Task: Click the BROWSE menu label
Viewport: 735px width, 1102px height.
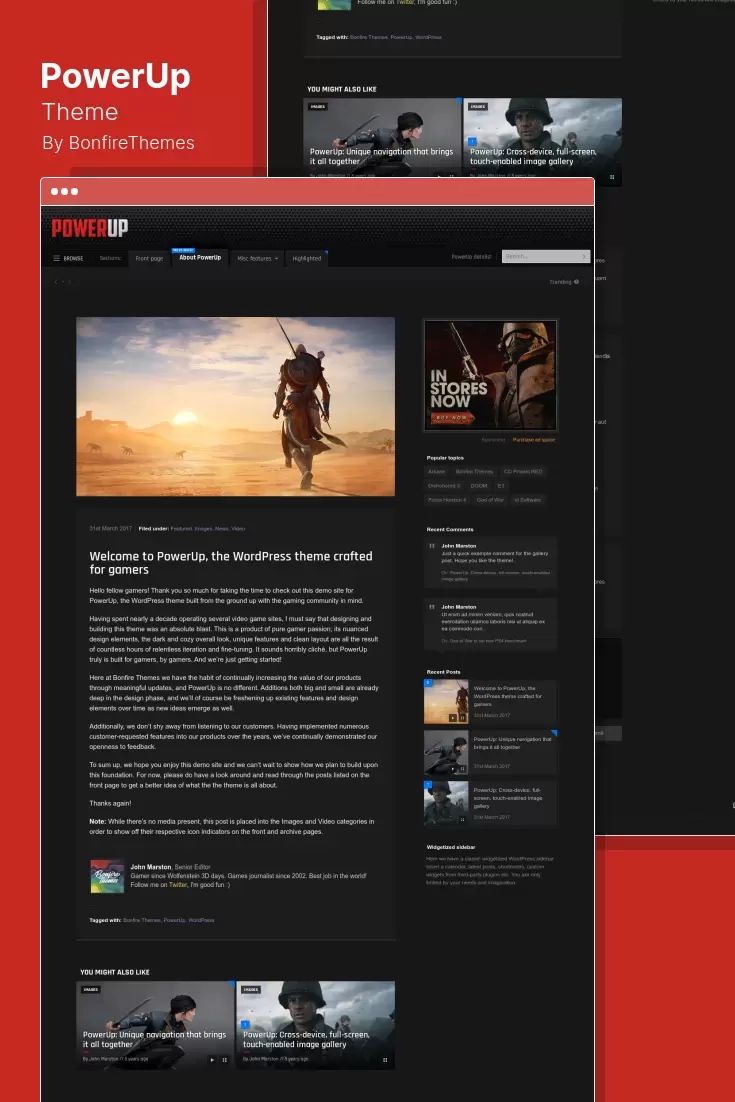Action: click(74, 259)
